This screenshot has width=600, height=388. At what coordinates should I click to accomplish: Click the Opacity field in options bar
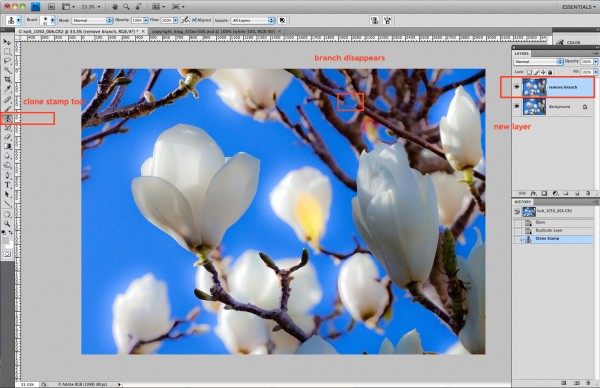[x=137, y=20]
